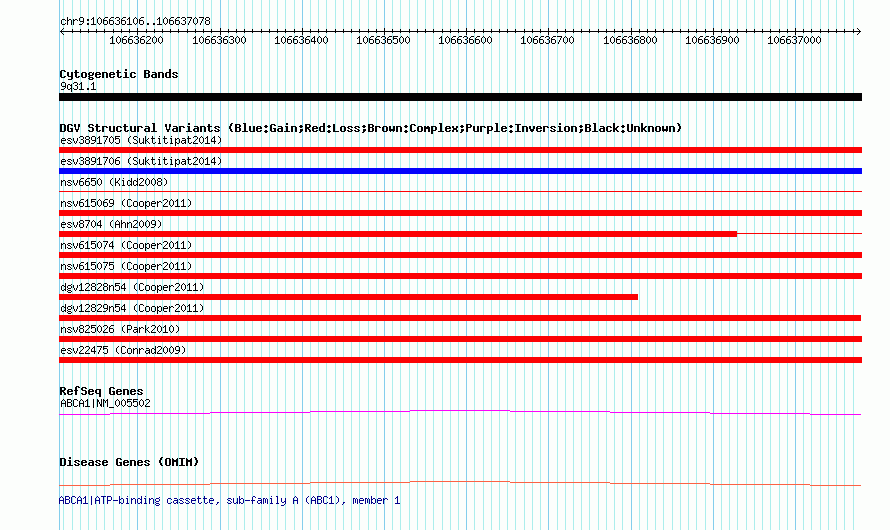This screenshot has width=890, height=530.
Task: Click ruler position 106636200
Action: coord(136,41)
